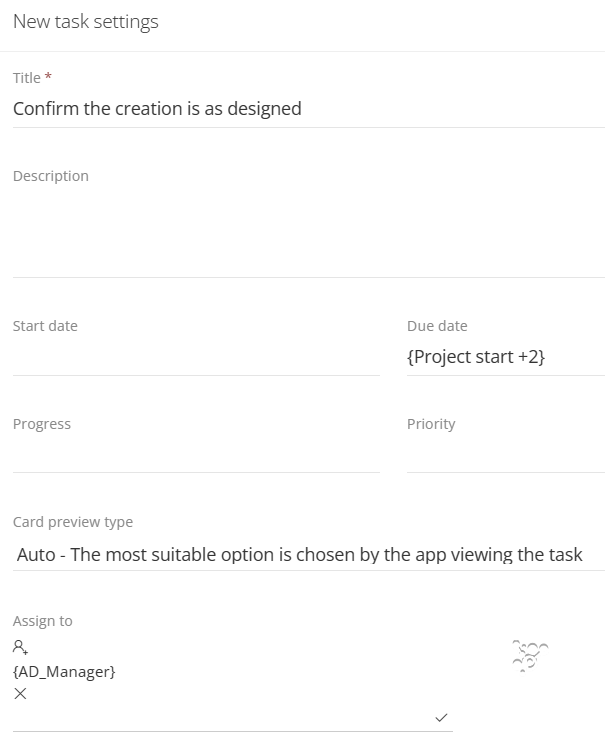Open the Priority dropdown
Image resolution: width=605 pixels, height=748 pixels.
(x=506, y=455)
